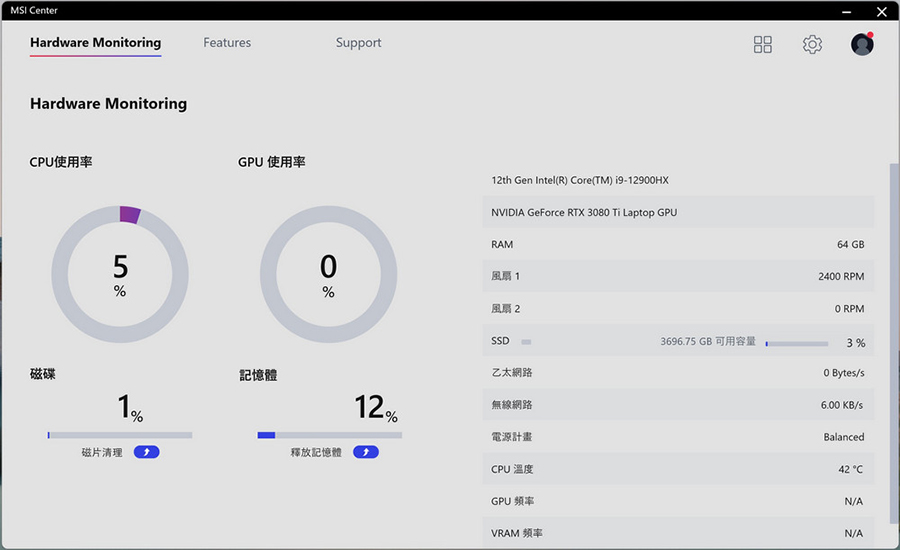Click the VRAM 頻率 label
The height and width of the screenshot is (550, 900).
(516, 533)
